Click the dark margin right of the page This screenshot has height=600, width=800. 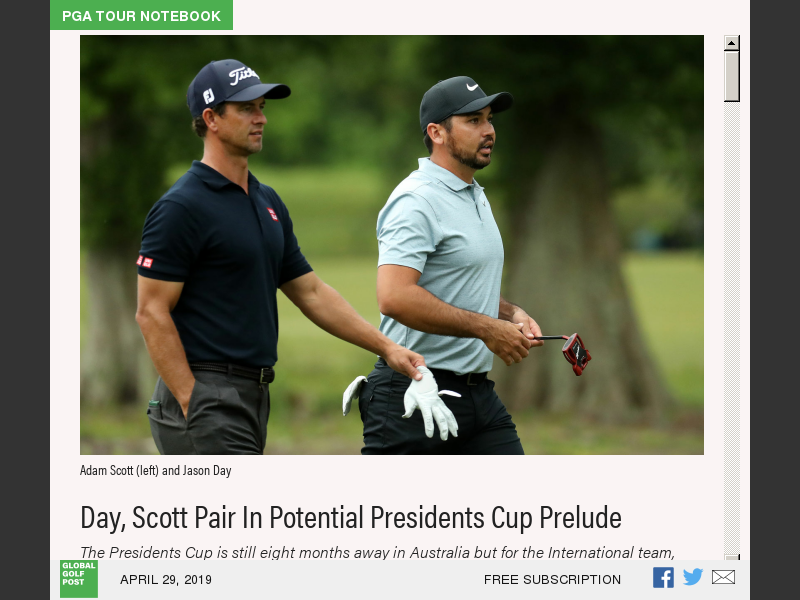click(x=775, y=300)
